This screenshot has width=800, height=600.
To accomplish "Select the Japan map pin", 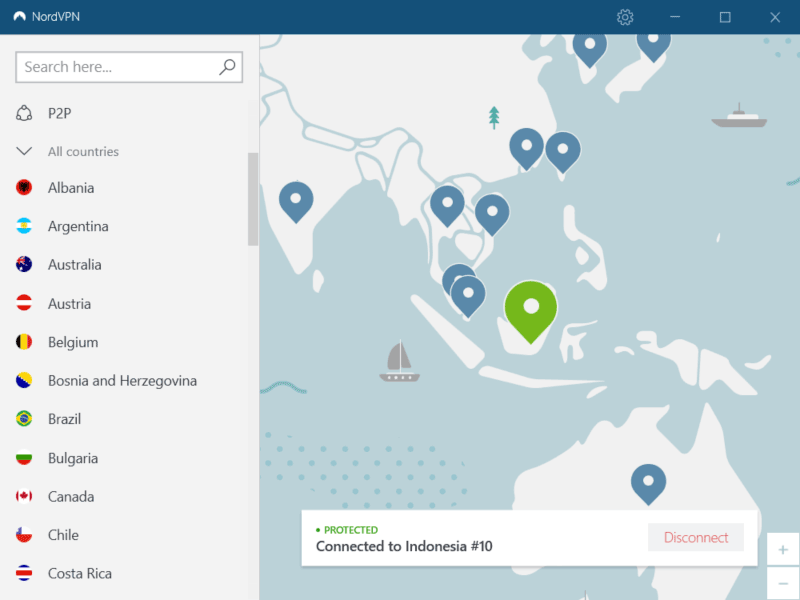I will 654,47.
